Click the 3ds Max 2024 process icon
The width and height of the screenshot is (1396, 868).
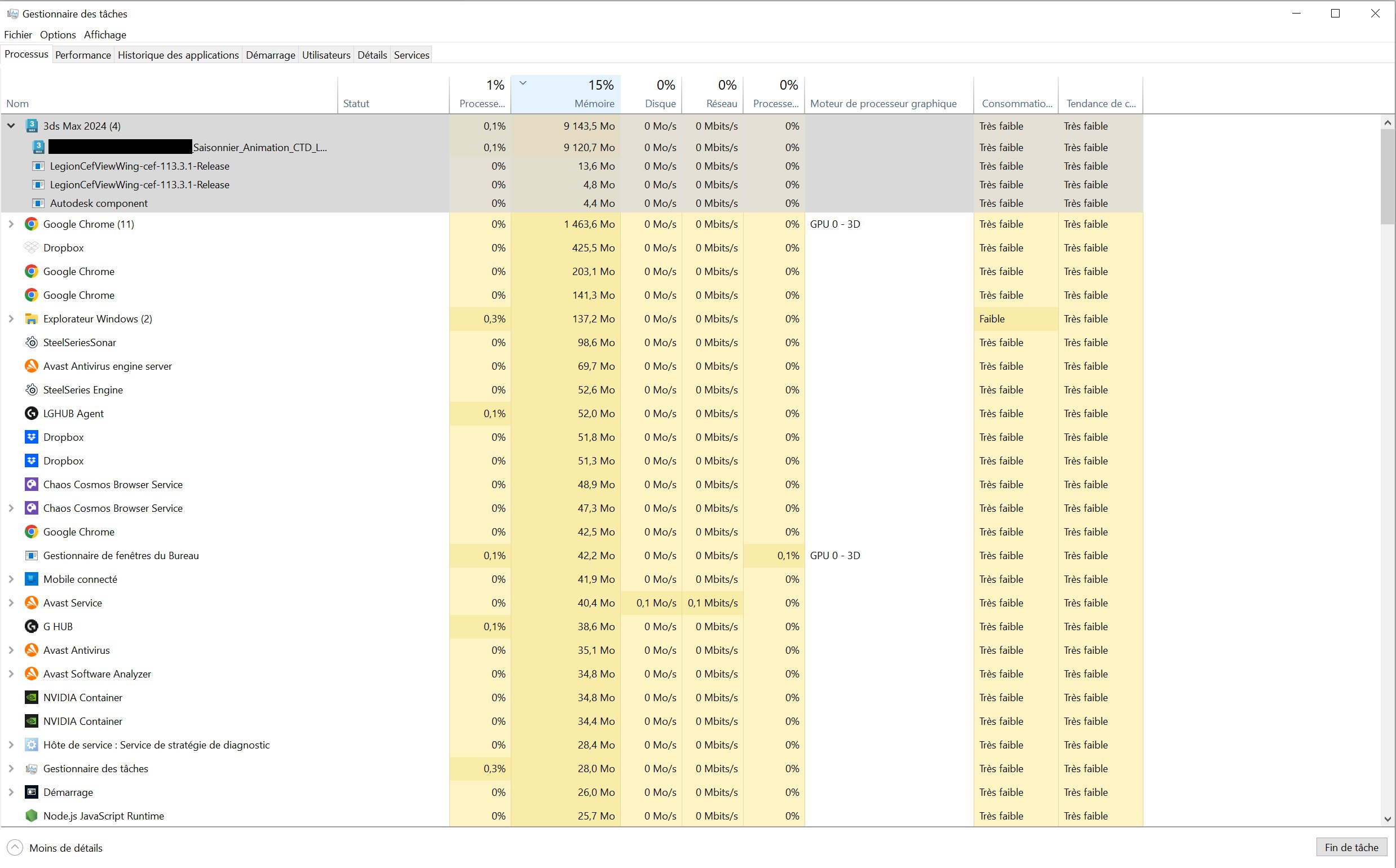32,126
